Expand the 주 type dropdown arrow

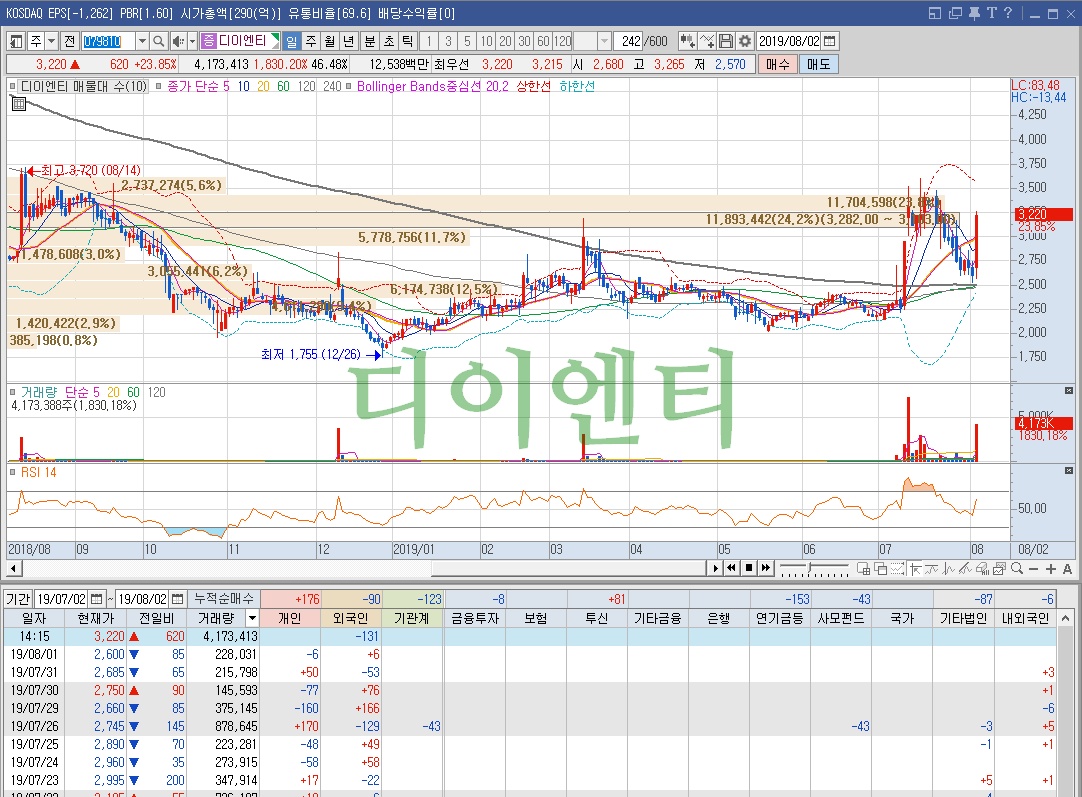tap(51, 41)
